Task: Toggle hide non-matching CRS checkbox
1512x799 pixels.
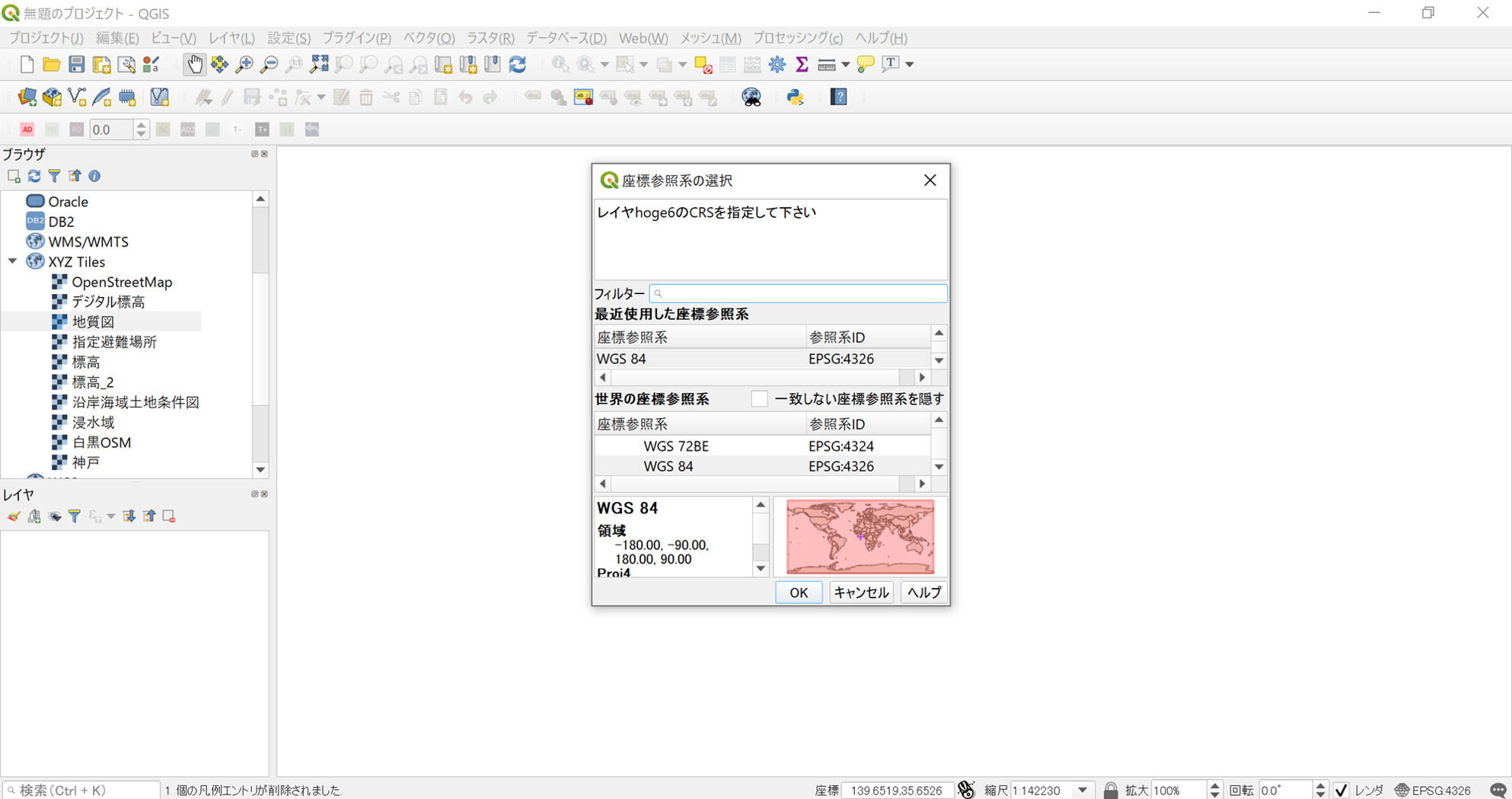Action: (759, 399)
